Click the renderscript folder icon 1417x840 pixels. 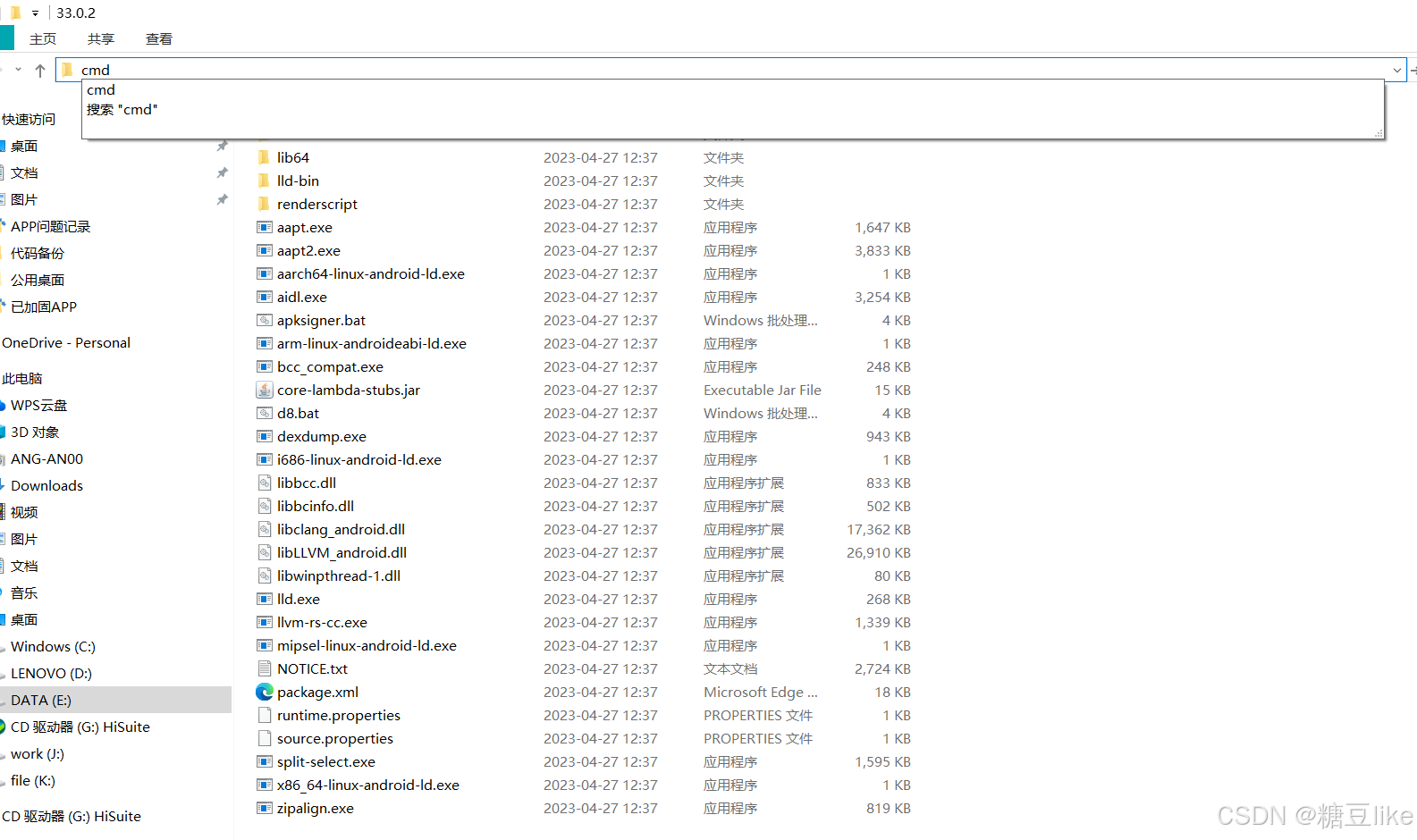(264, 205)
